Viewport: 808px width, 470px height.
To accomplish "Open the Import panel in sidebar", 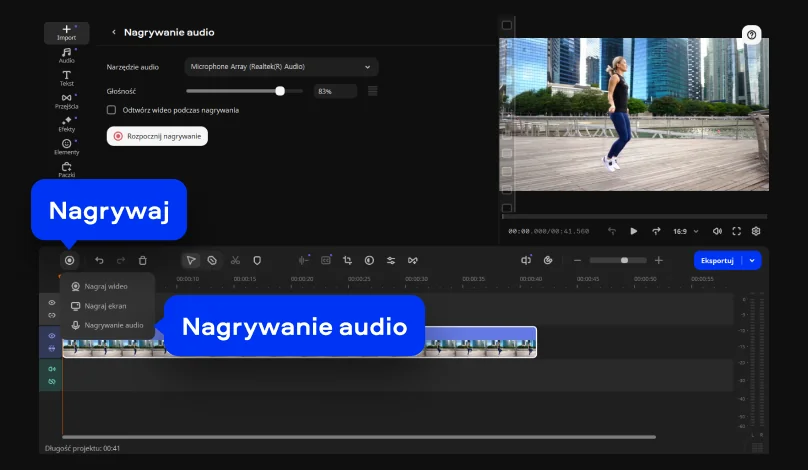I will [x=67, y=33].
